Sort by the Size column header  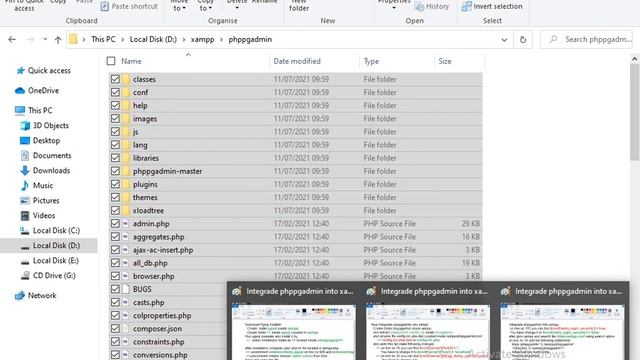445,61
